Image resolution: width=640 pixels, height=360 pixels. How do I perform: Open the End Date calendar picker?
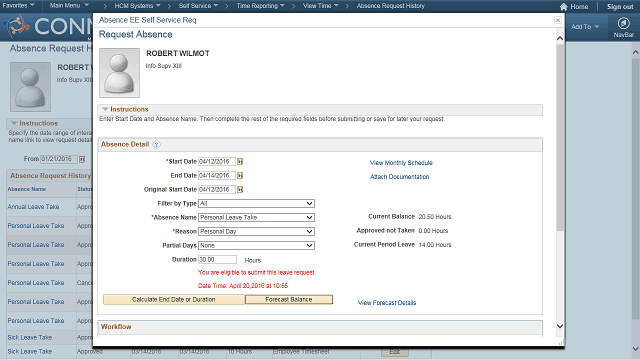pyautogui.click(x=240, y=176)
